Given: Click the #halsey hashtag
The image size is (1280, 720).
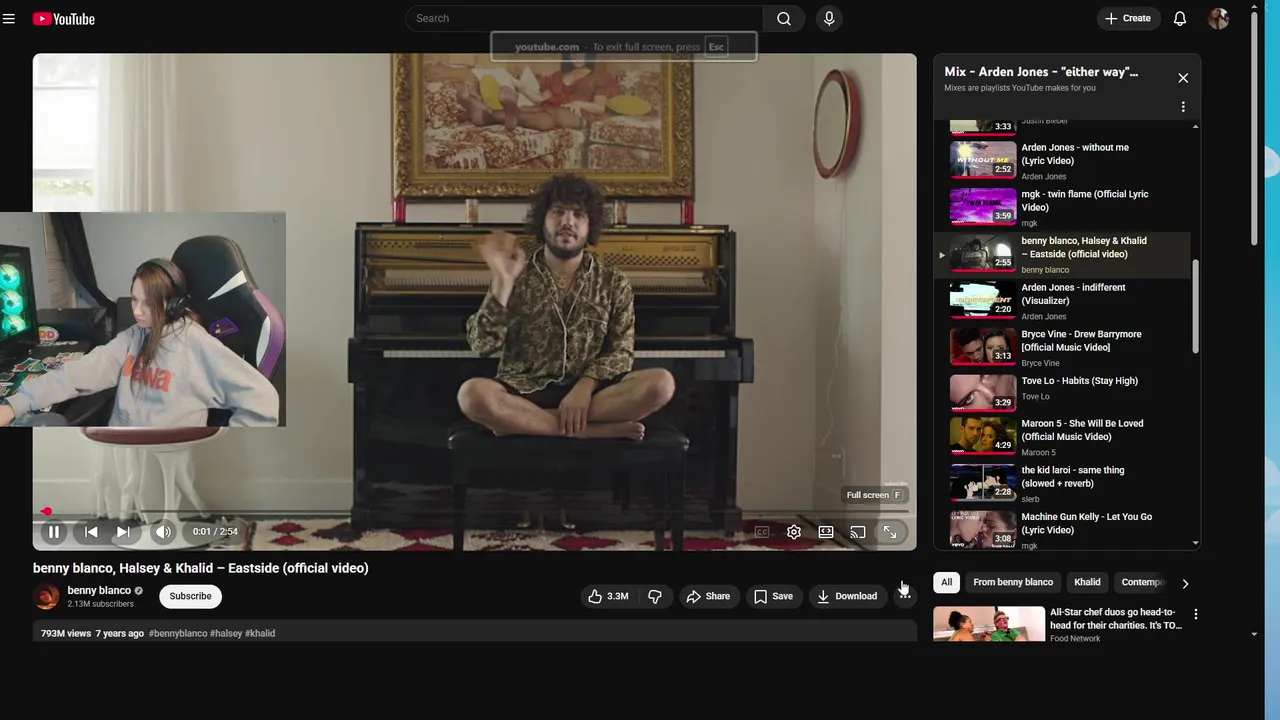Looking at the screenshot, I should [x=226, y=633].
